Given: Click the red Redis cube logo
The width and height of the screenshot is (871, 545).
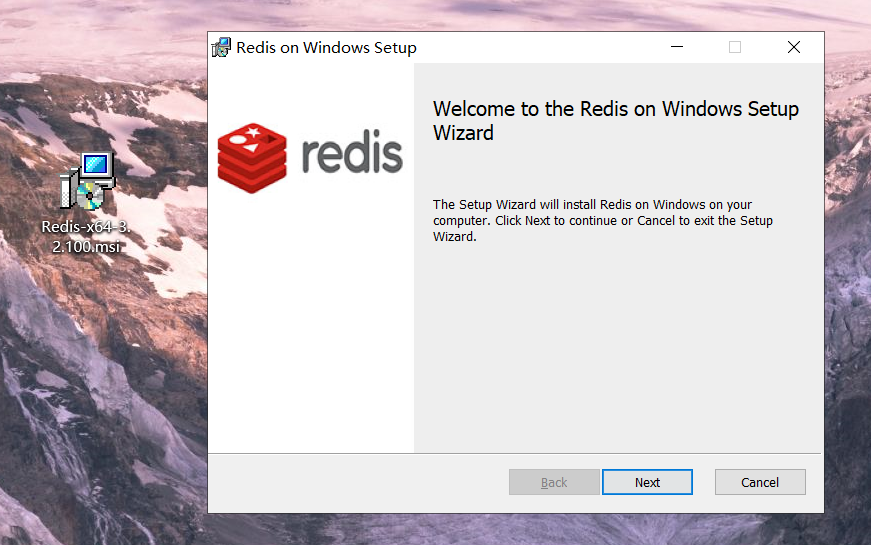Looking at the screenshot, I should click(x=252, y=158).
